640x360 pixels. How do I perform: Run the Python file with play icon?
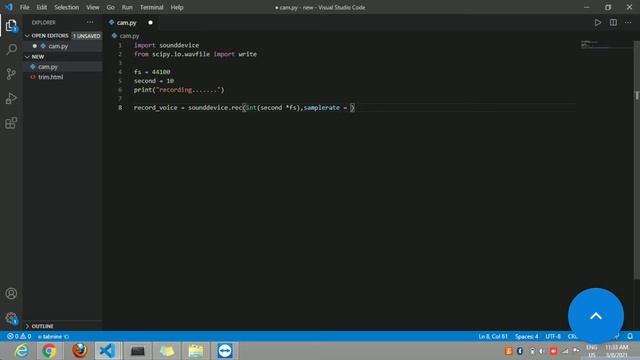[598, 22]
